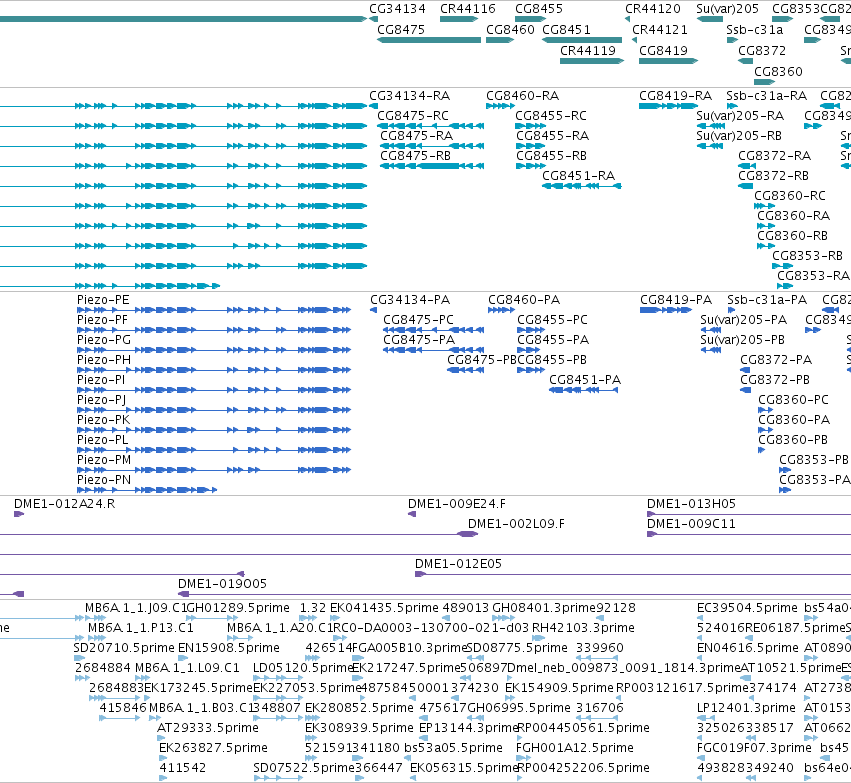Open protein Piezo-PG
Viewport: 851px width, 783px height.
pos(104,341)
